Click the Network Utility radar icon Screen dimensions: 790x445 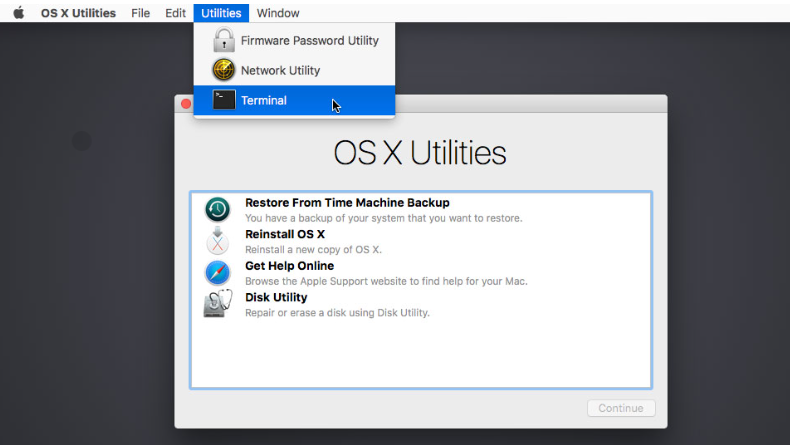(x=224, y=71)
